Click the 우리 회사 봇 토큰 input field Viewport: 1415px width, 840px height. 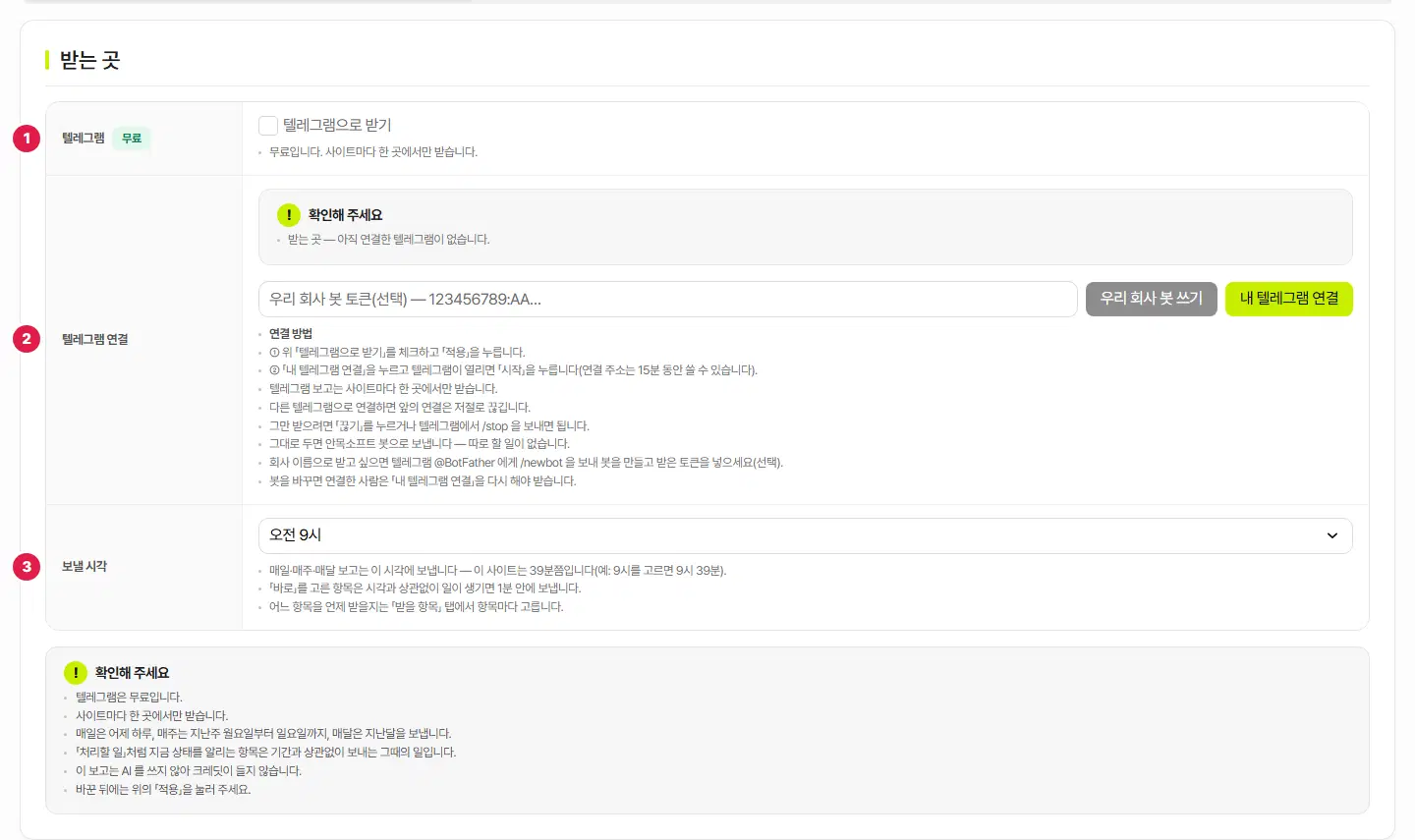pyautogui.click(x=668, y=299)
